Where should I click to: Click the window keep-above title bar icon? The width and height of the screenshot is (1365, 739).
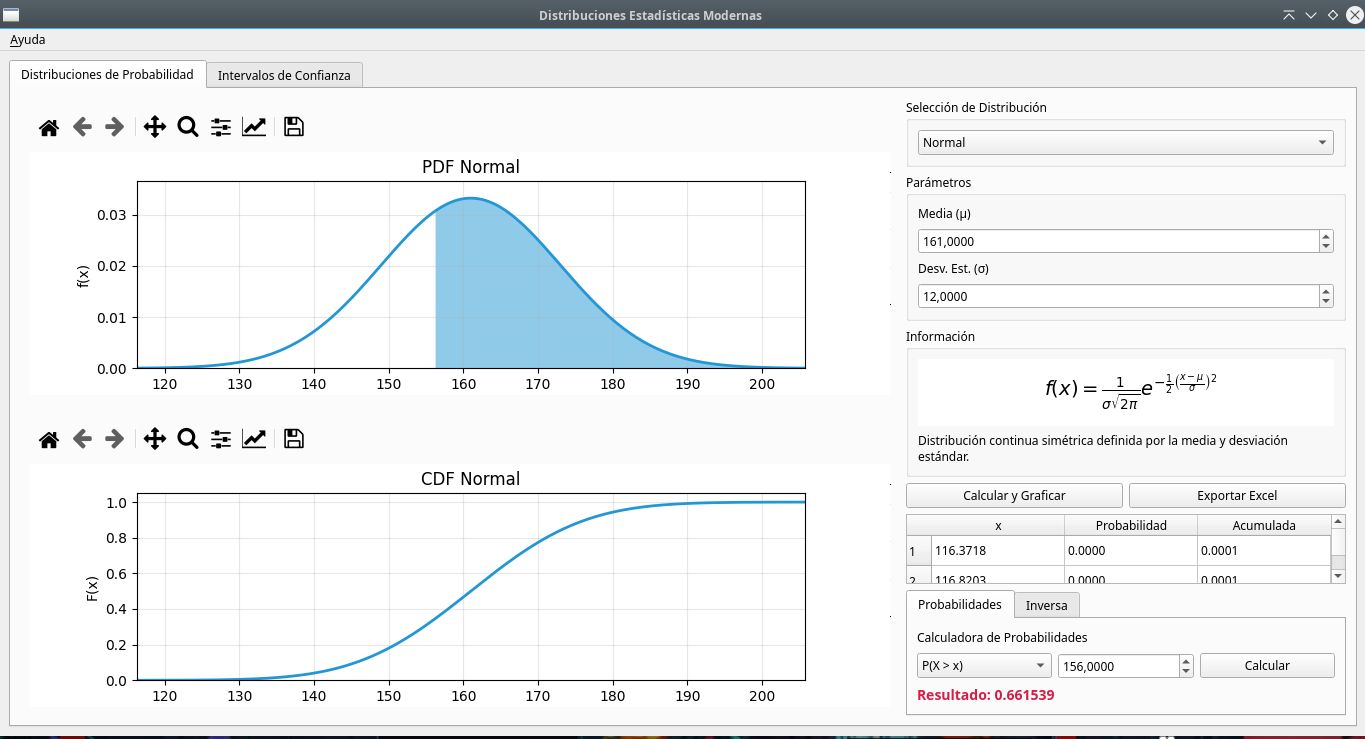pyautogui.click(x=1289, y=15)
